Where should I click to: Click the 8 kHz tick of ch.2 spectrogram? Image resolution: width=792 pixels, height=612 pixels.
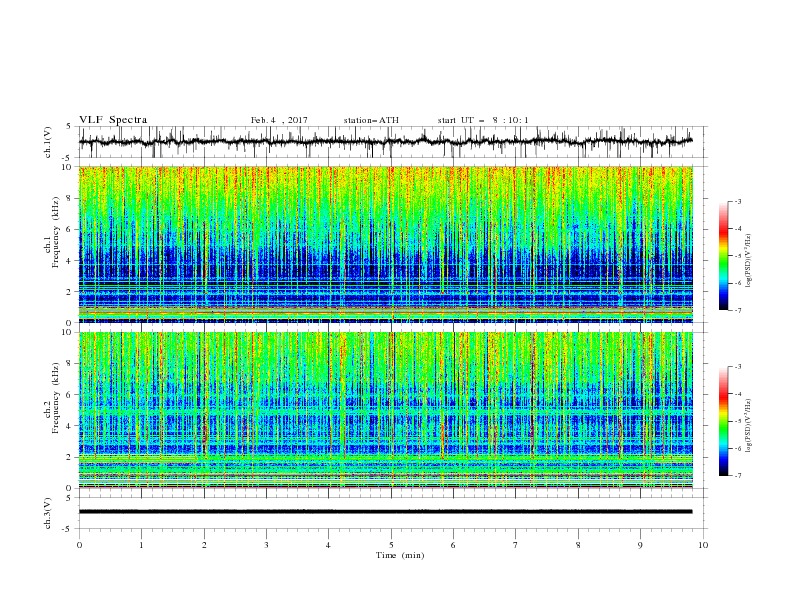tap(70, 364)
